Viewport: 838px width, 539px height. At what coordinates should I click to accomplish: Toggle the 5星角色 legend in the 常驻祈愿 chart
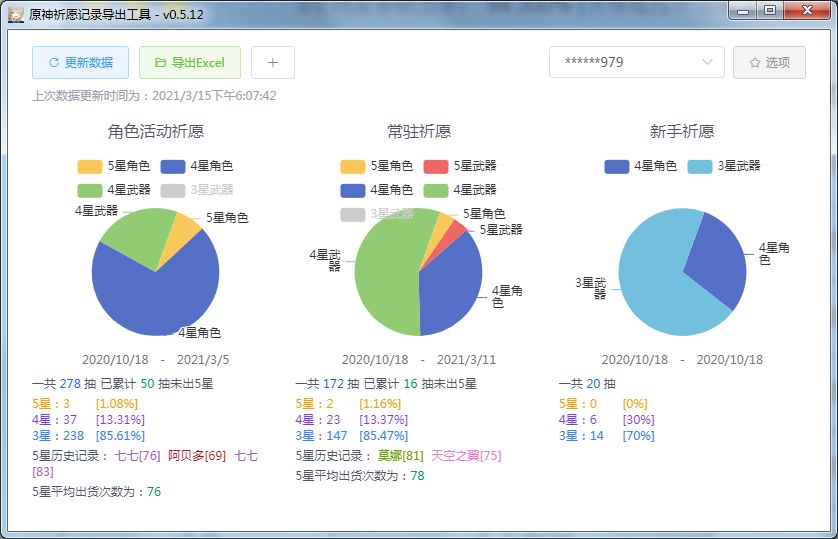coord(376,166)
